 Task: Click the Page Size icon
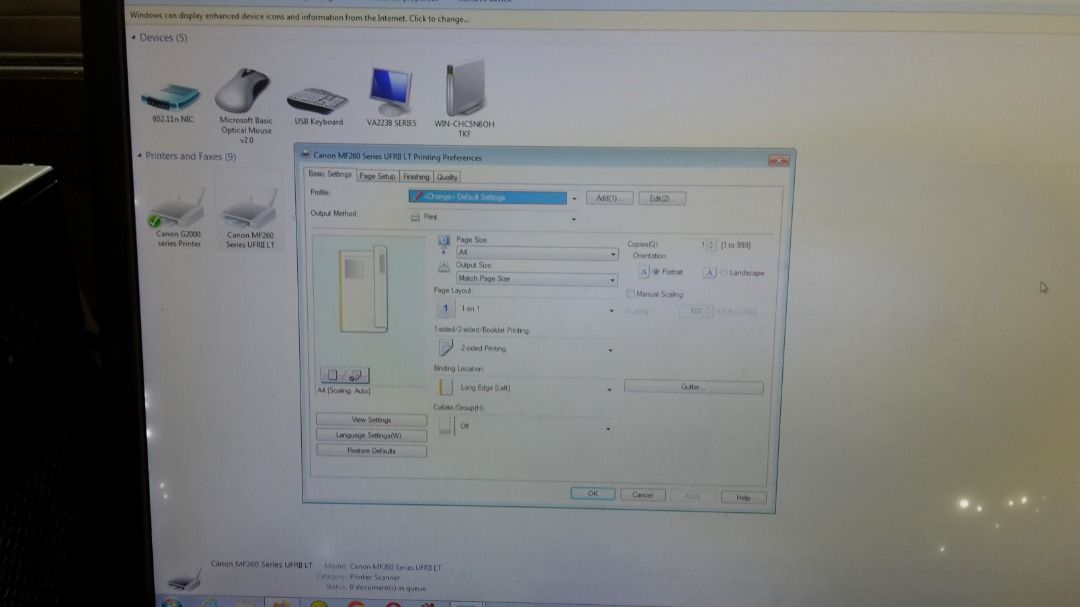coord(444,242)
